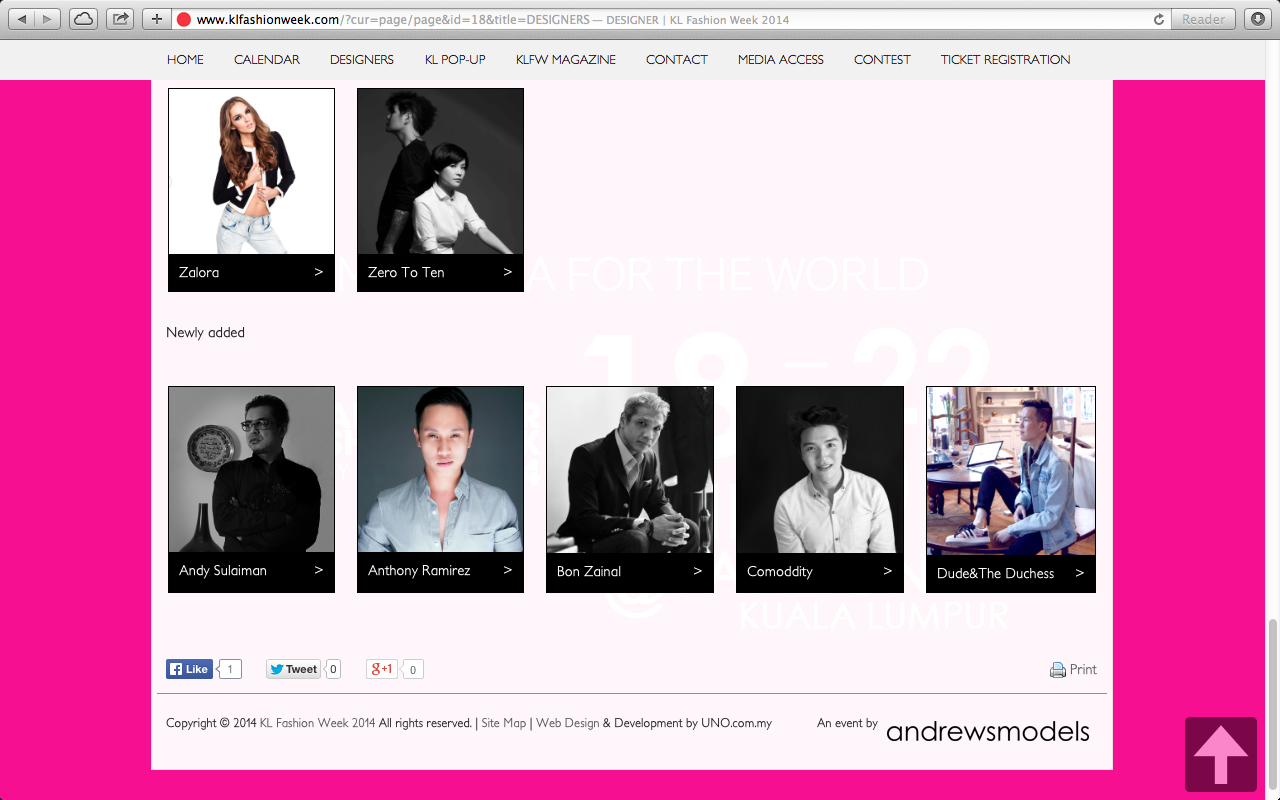Expand Zalora via its arrow chevron

tap(319, 272)
